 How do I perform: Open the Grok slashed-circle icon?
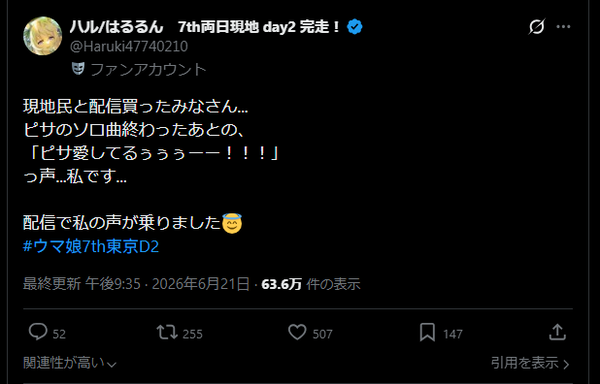(536, 26)
